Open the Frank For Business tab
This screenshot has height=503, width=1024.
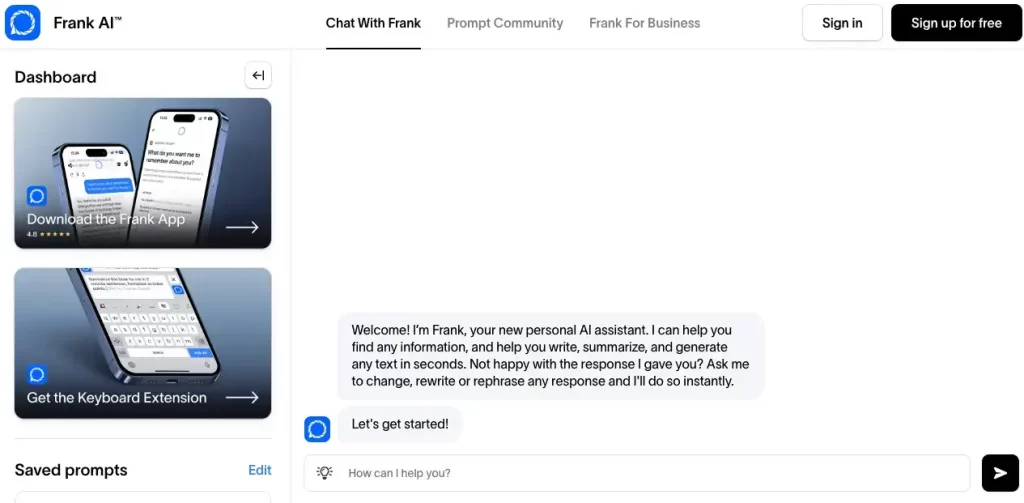(645, 23)
